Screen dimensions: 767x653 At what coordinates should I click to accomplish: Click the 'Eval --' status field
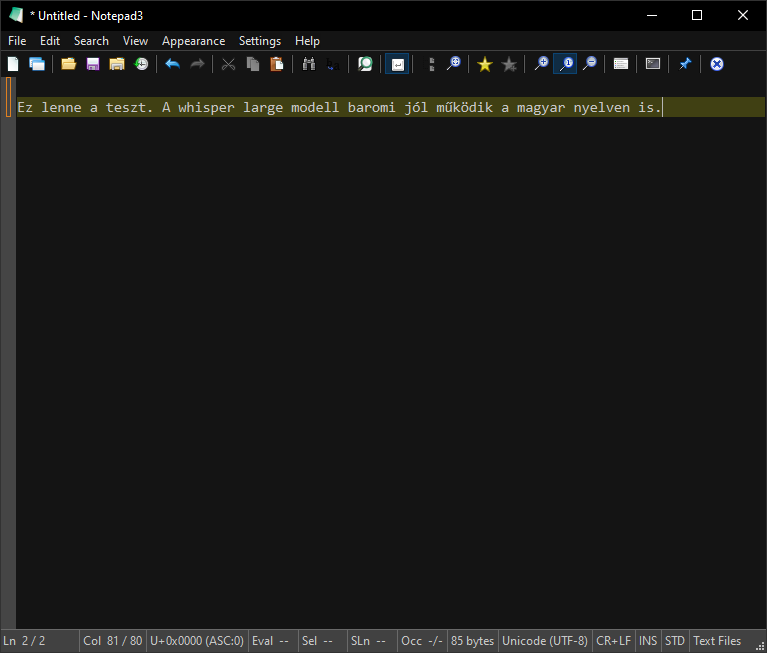(272, 641)
